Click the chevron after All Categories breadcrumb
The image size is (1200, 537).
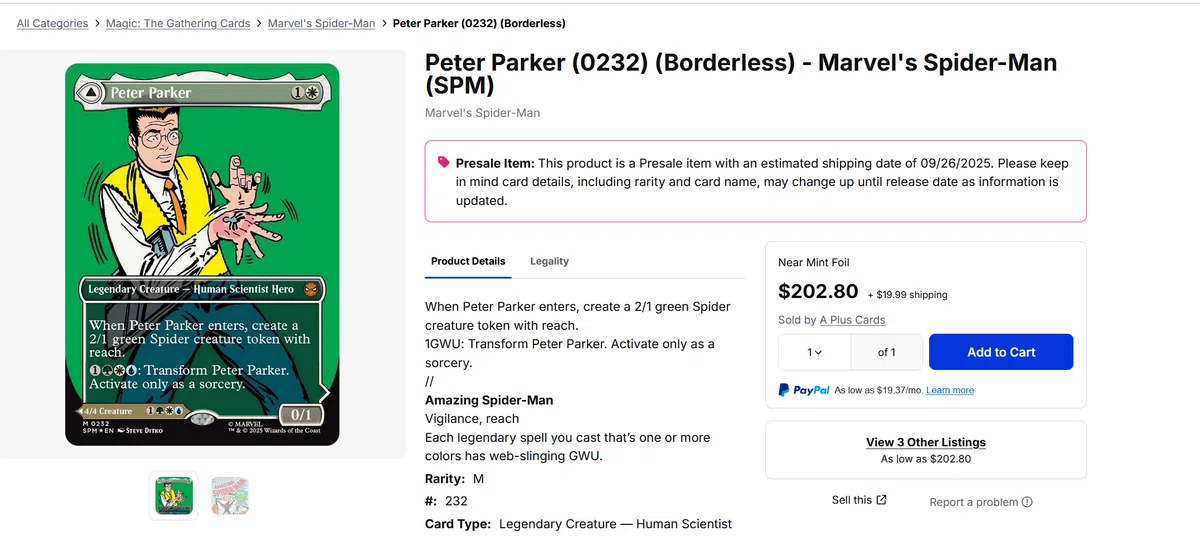[97, 23]
